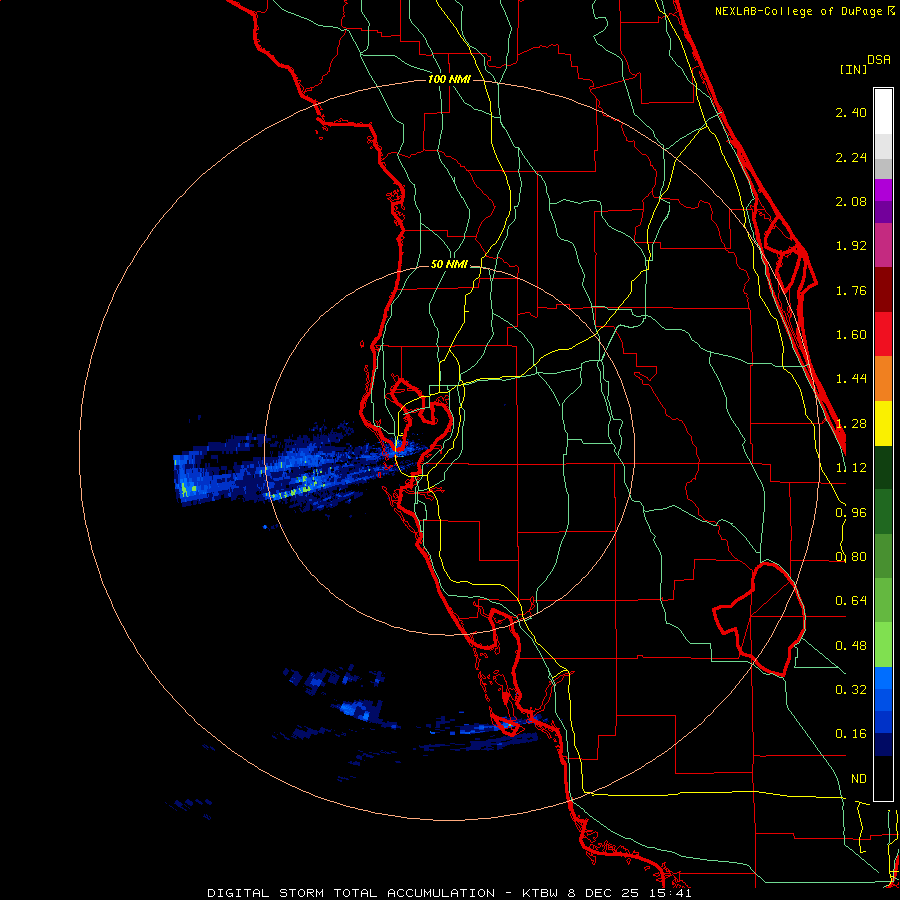Click the 2.24 legend value
The width and height of the screenshot is (900, 900).
coord(851,157)
